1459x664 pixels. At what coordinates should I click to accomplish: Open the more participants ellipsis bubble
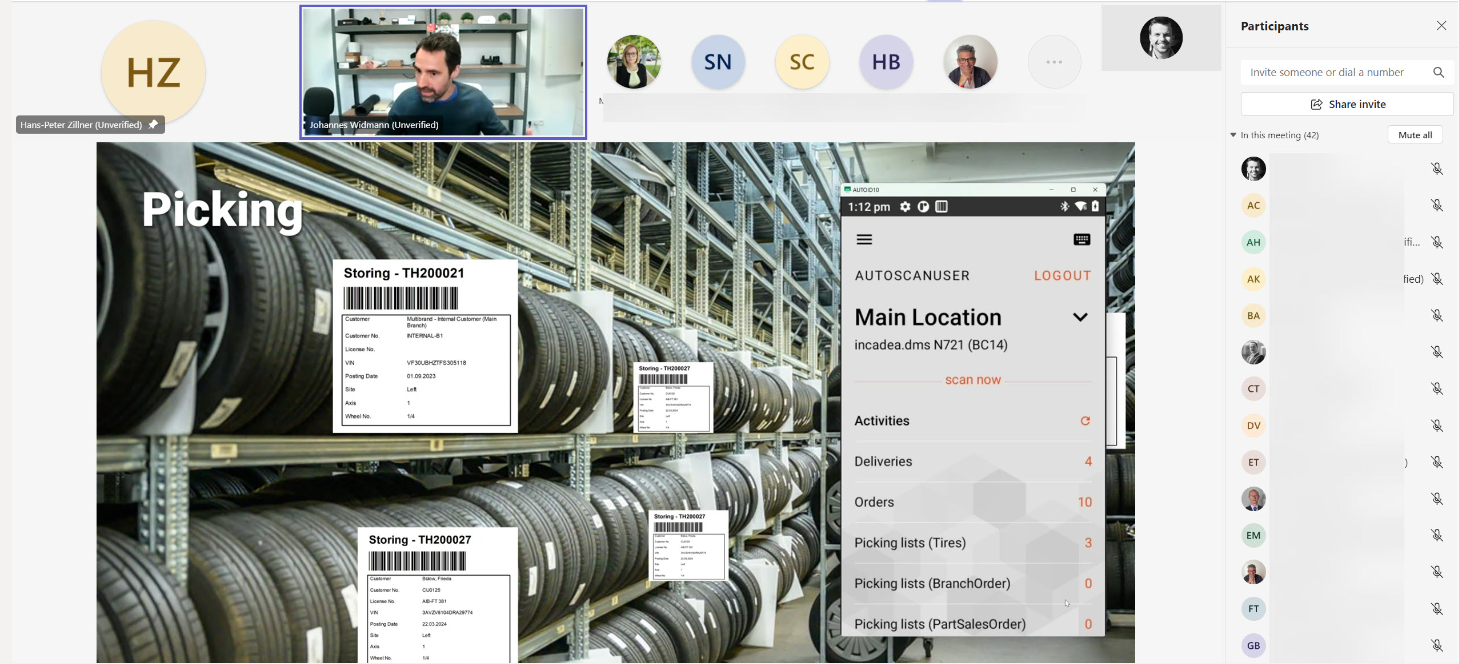pyautogui.click(x=1054, y=62)
